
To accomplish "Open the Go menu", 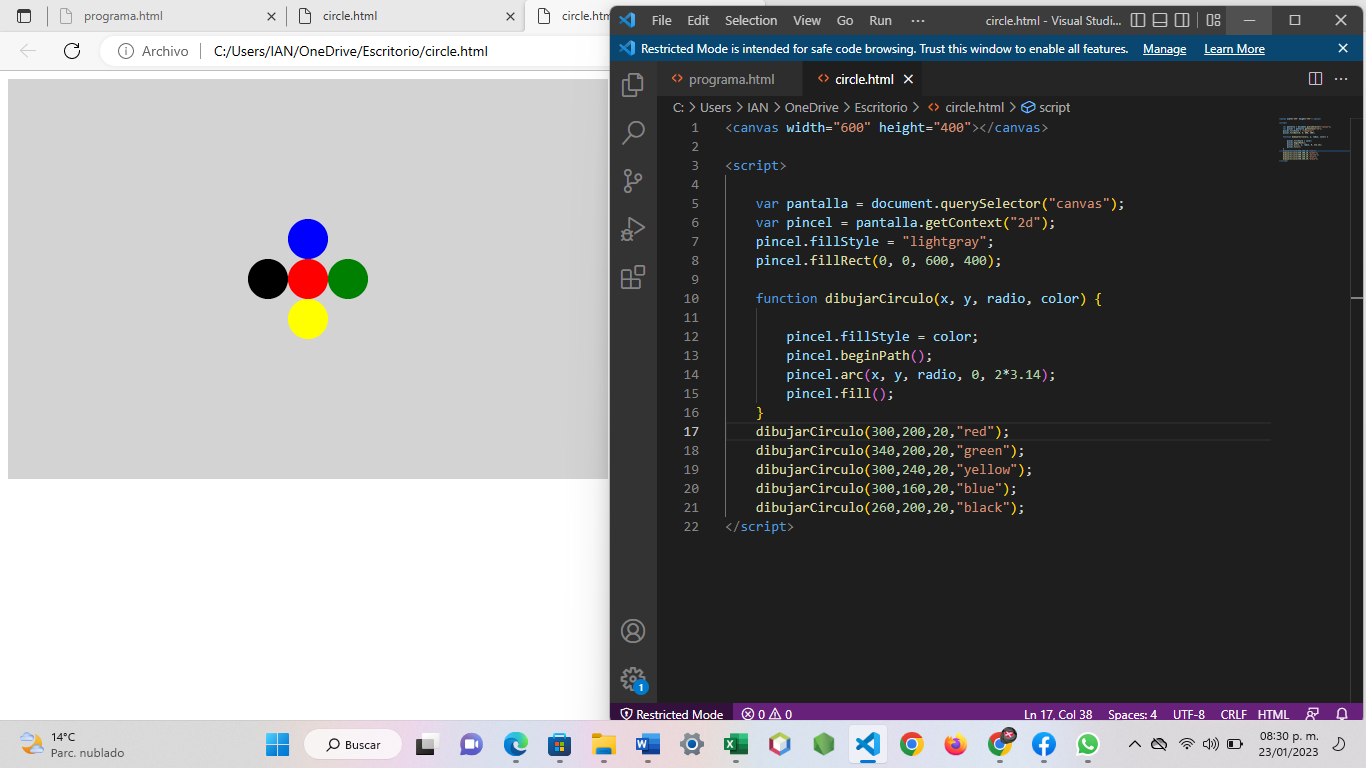I will [845, 20].
